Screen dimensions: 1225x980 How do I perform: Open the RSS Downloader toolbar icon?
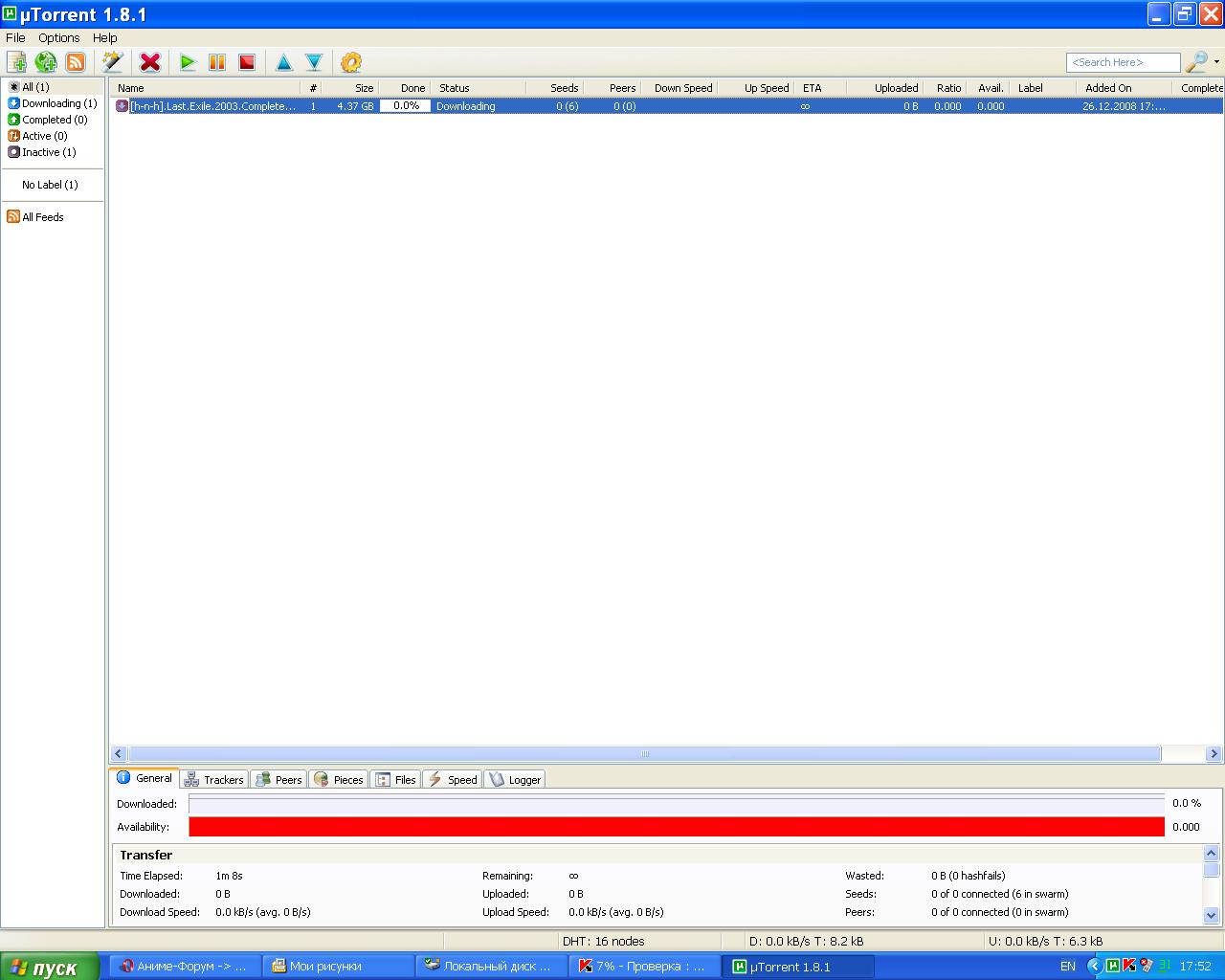[x=76, y=62]
